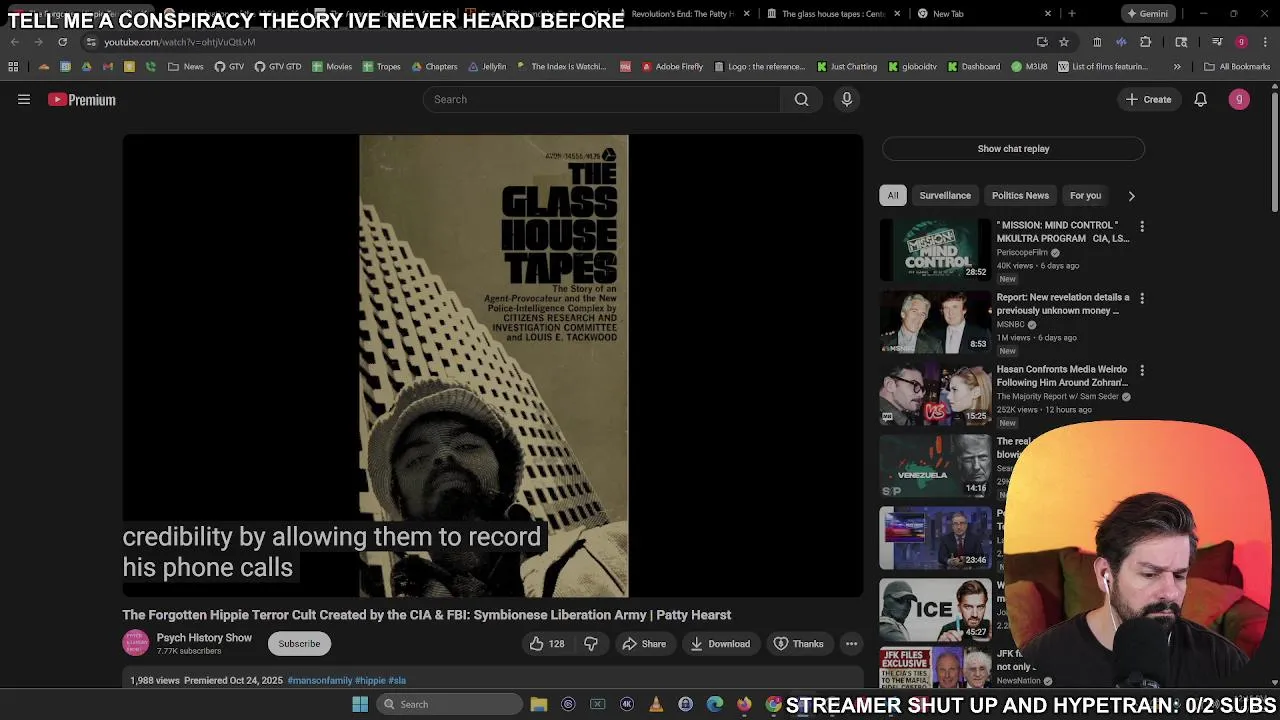Open Firefox from the taskbar
The image size is (1280, 720).
[744, 704]
